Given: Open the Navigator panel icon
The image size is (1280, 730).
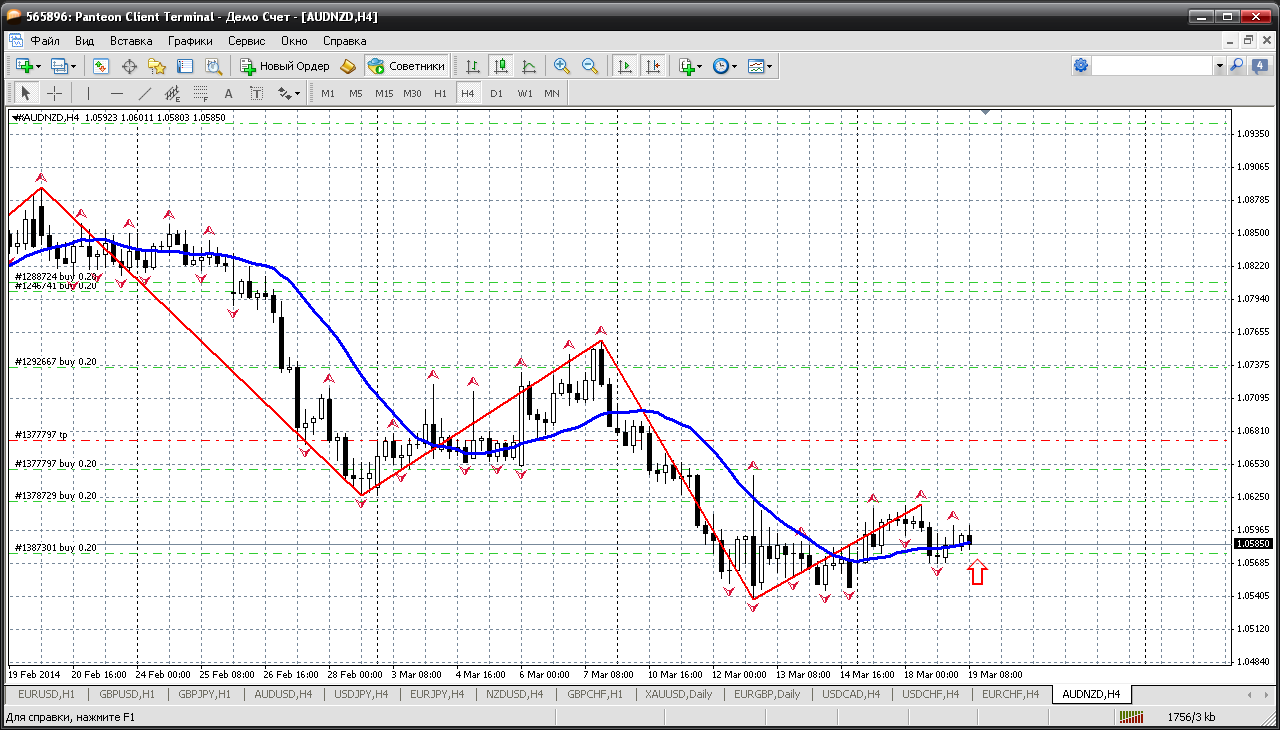Looking at the screenshot, I should (x=157, y=66).
